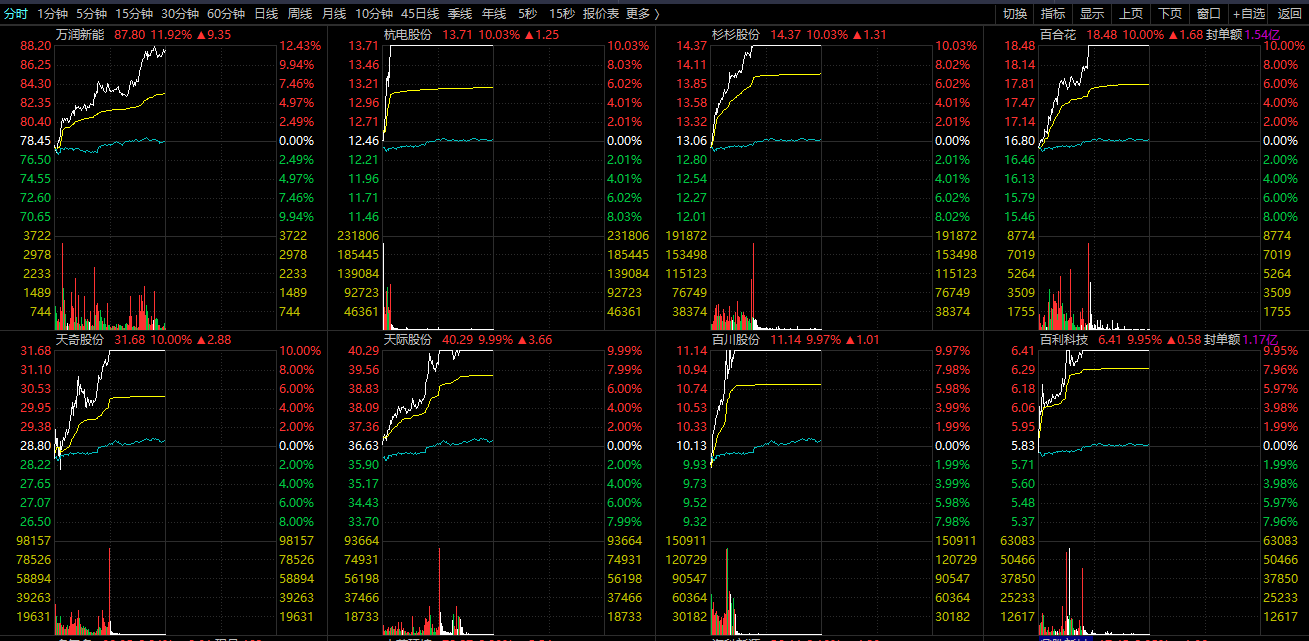1309x641 pixels.
Task: Go to previous page with 上页
Action: (x=1131, y=14)
